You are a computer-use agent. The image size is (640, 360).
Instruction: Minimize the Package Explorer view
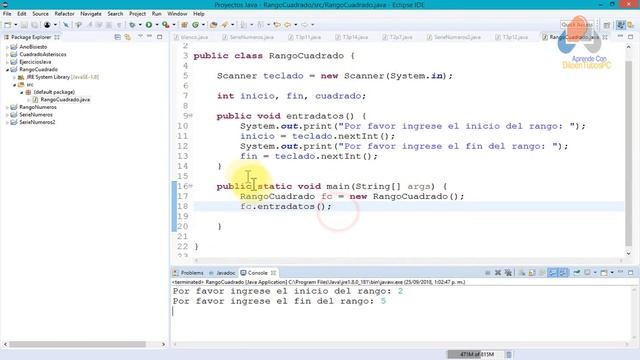pos(149,37)
